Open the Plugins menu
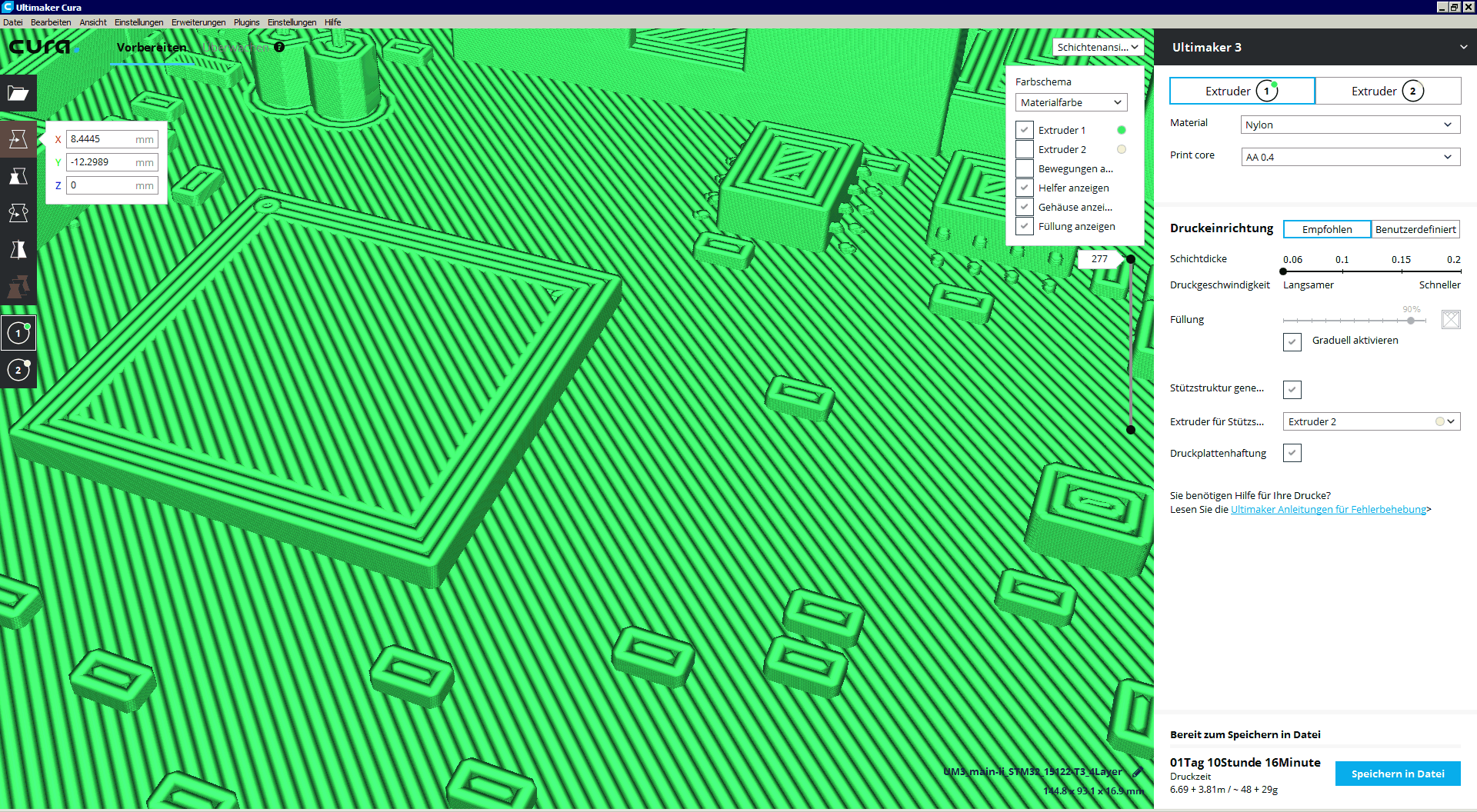This screenshot has width=1477, height=812. pos(246,22)
